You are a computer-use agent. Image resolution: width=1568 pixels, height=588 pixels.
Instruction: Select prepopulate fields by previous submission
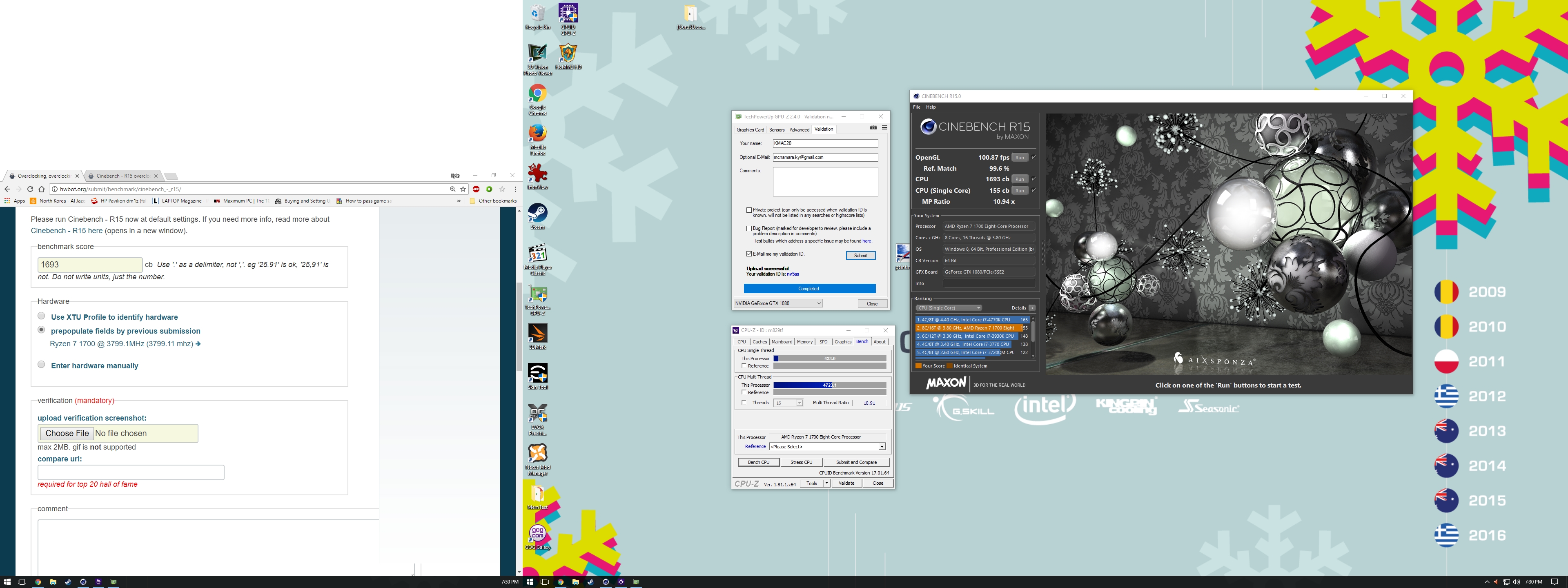point(41,330)
